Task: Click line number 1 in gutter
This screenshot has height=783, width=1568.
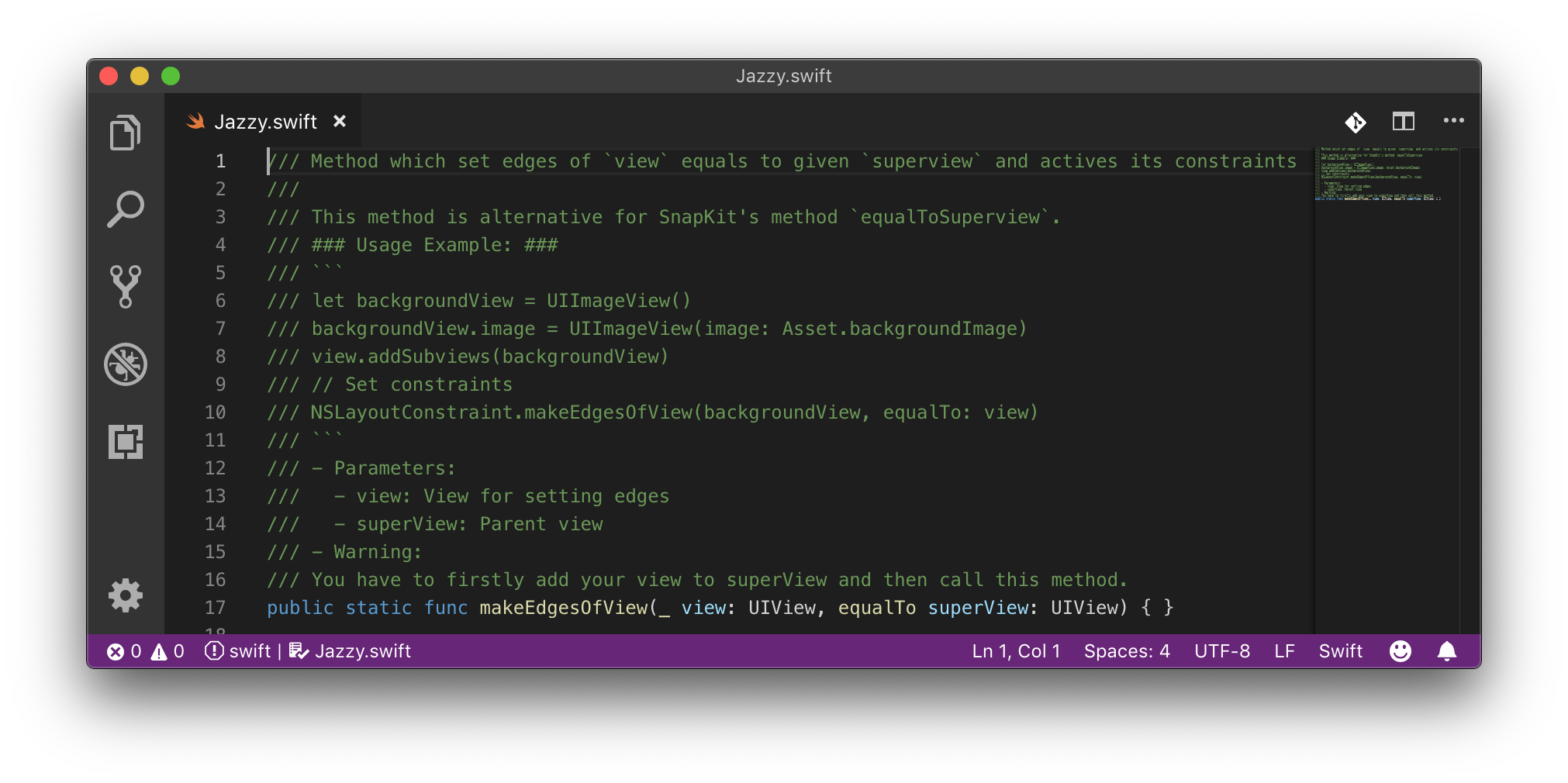Action: coord(220,161)
